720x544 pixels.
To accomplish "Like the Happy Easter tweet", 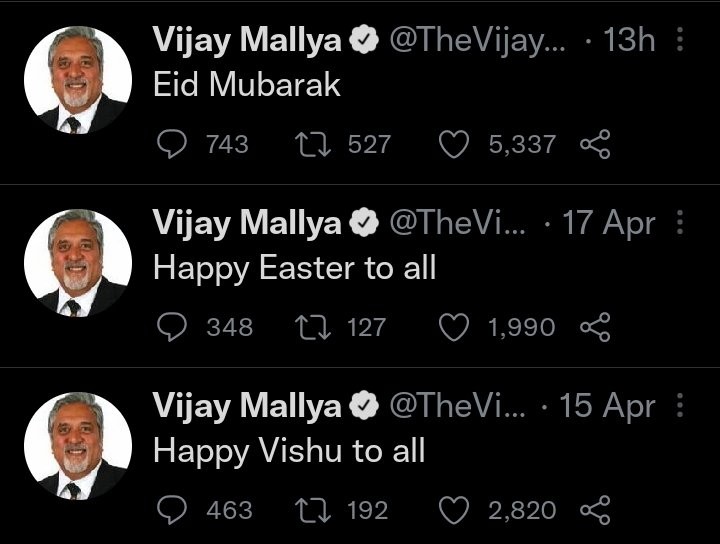I will point(455,327).
